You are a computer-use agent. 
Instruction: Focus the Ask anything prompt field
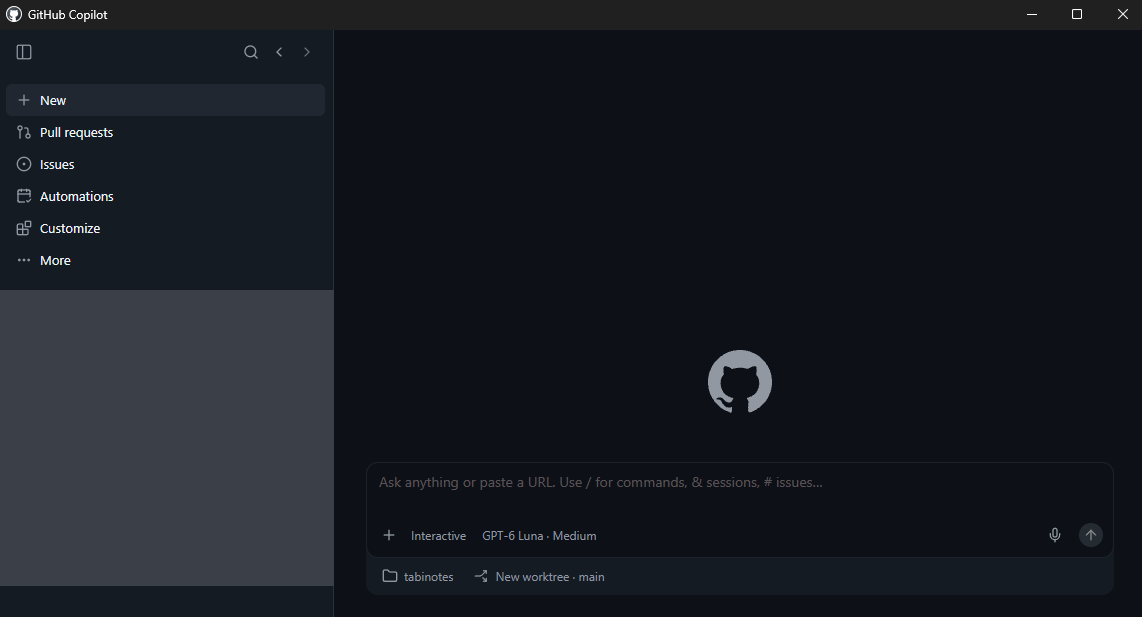(739, 490)
